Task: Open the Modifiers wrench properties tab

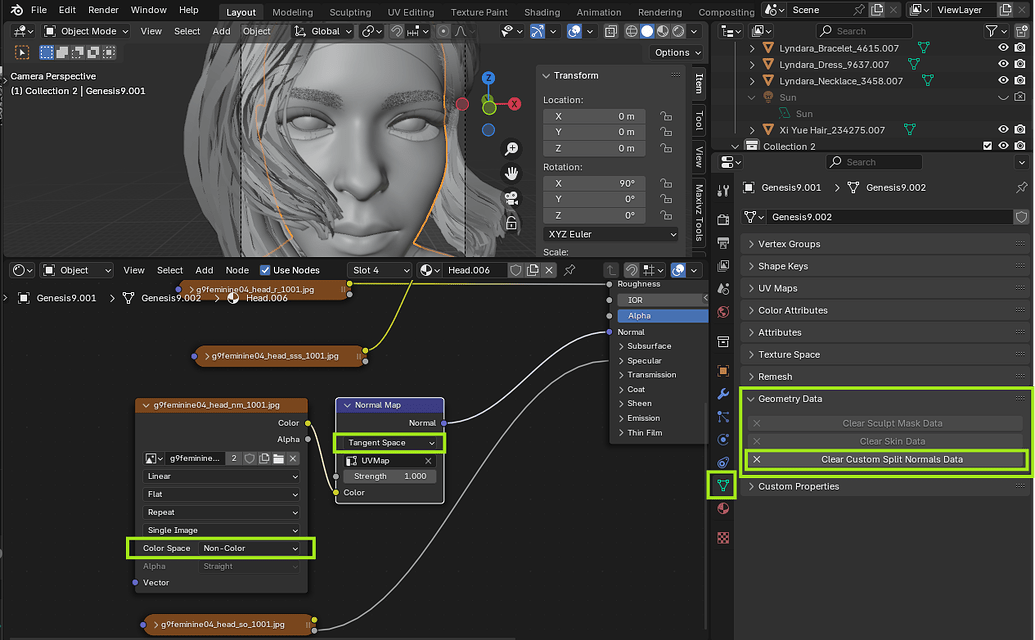Action: pyautogui.click(x=723, y=394)
